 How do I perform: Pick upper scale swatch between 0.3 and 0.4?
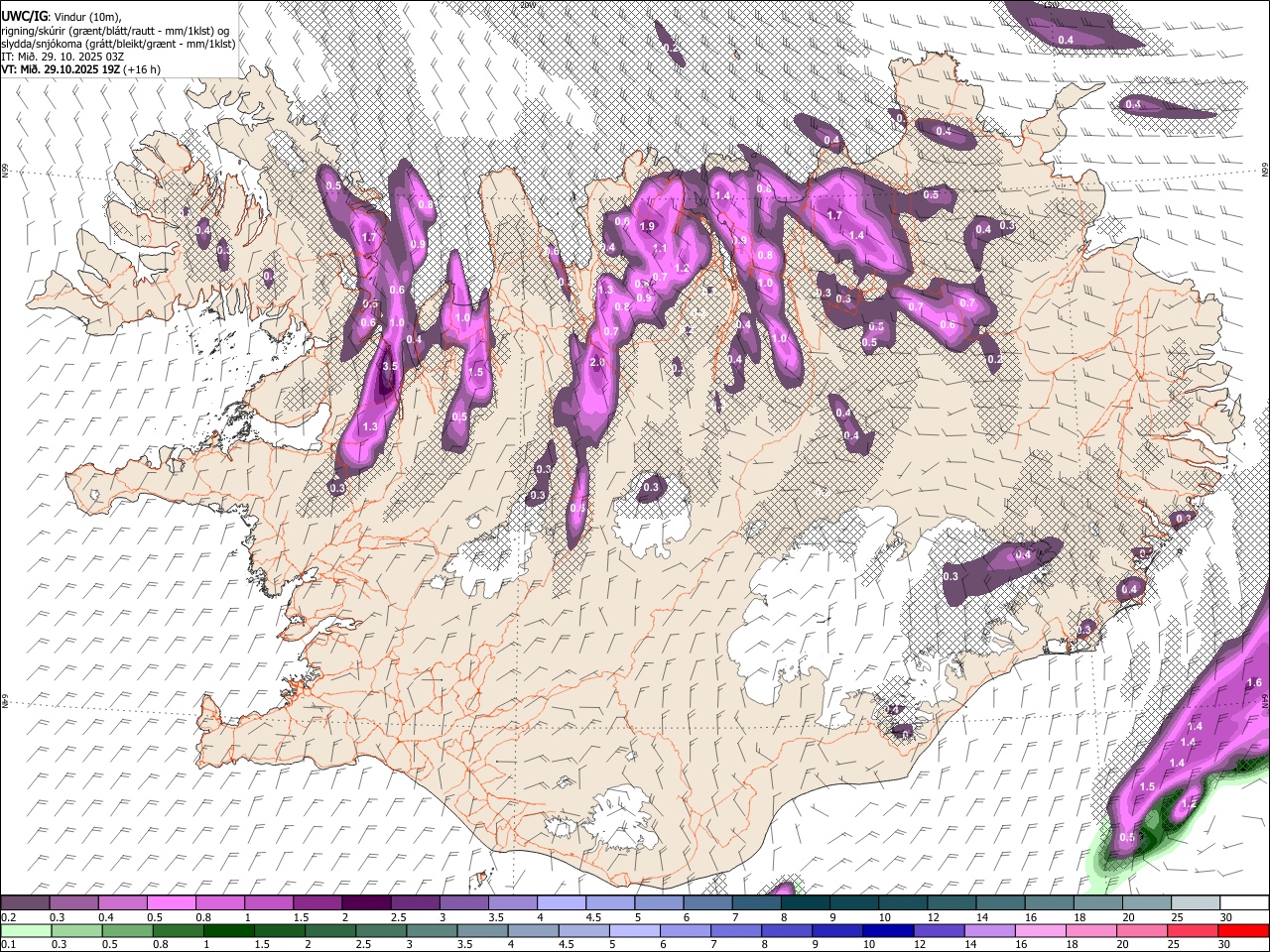[73, 903]
